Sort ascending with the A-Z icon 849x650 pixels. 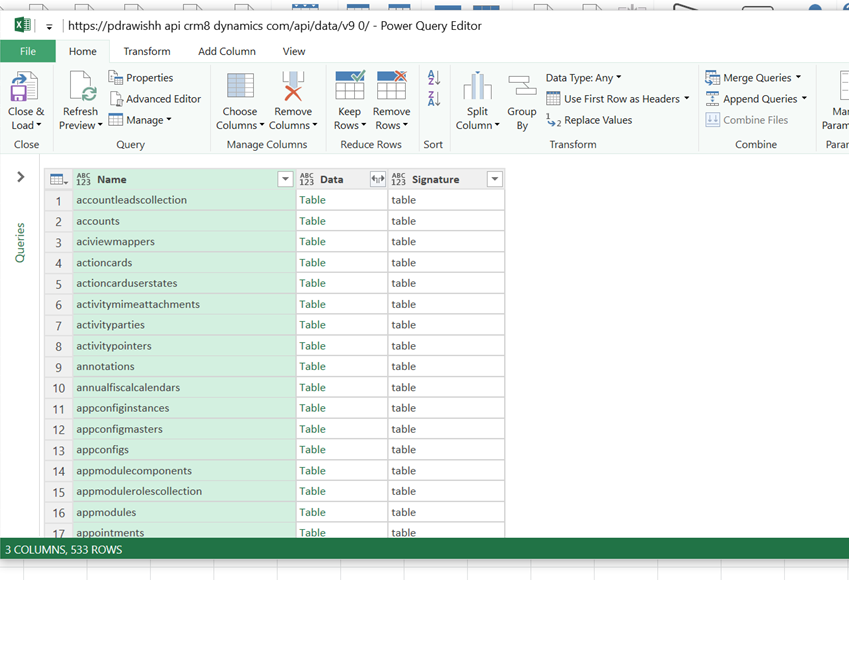(x=434, y=78)
